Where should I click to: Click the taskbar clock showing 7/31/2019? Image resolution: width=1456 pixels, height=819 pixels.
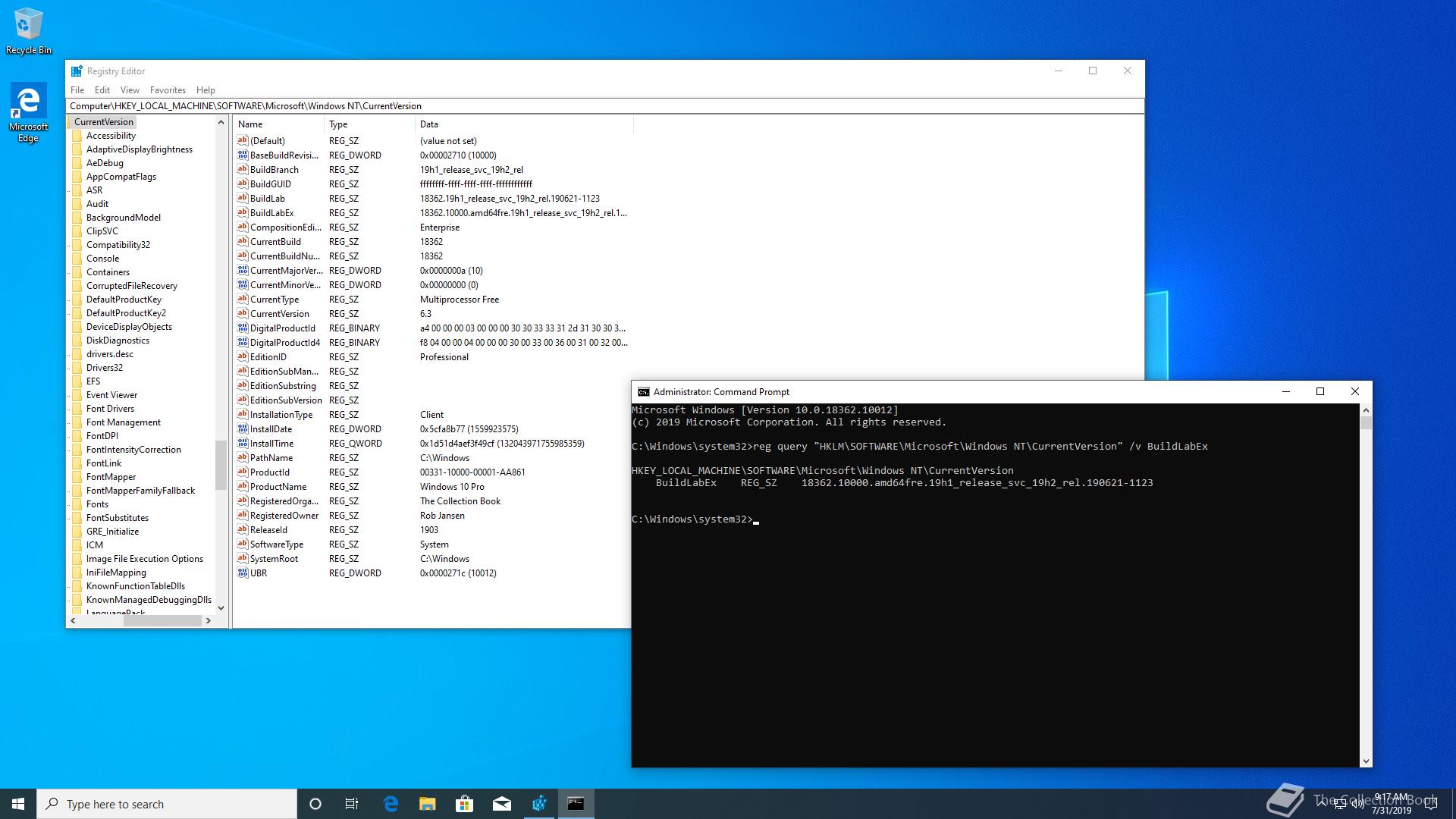pyautogui.click(x=1392, y=804)
